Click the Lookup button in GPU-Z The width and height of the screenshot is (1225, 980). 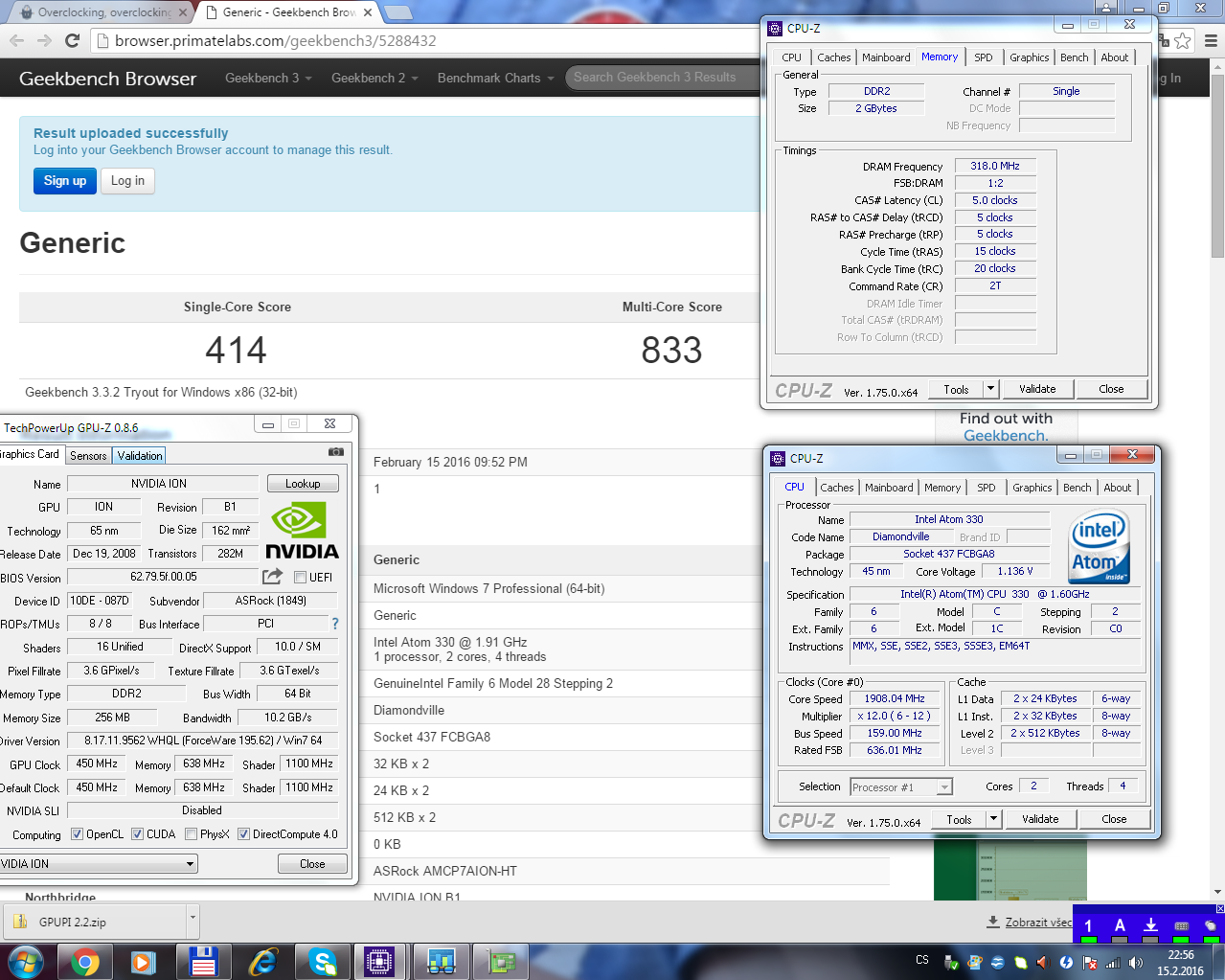(x=303, y=483)
